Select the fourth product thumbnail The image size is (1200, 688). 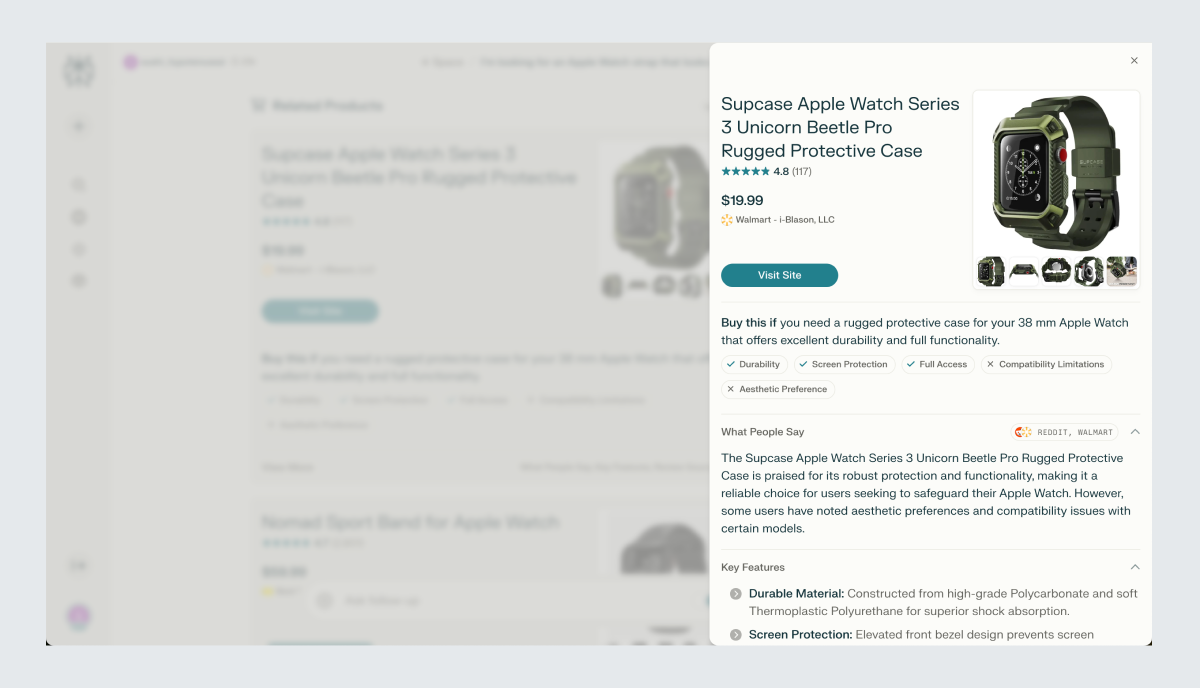[x=1089, y=271]
